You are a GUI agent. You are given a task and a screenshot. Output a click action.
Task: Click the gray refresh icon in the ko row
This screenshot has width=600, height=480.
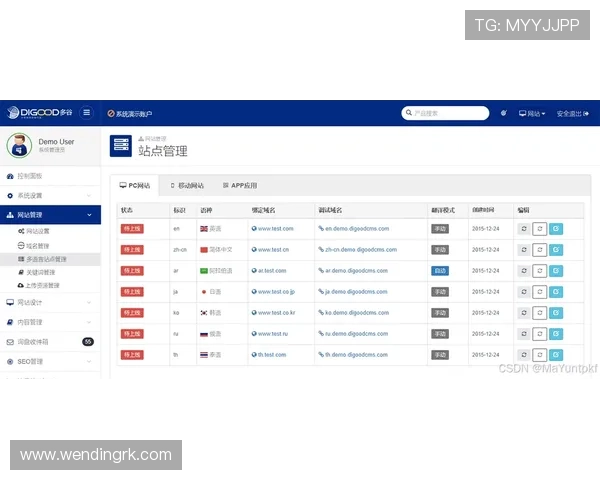point(523,312)
